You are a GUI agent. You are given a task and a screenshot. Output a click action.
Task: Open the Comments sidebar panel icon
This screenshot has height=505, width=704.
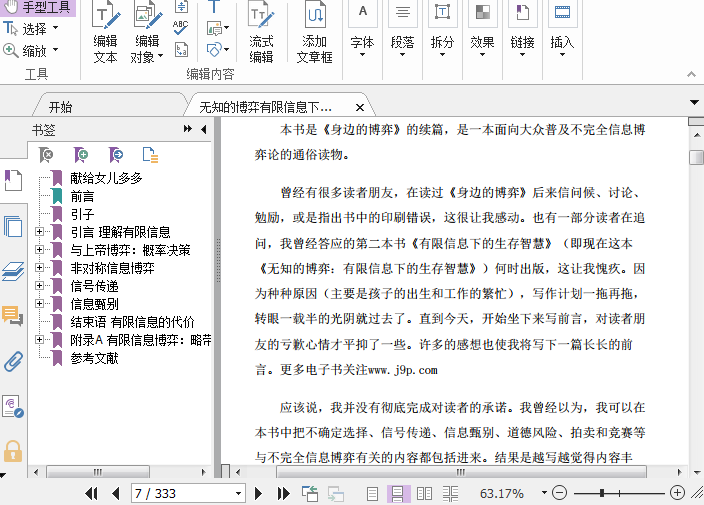[x=13, y=316]
